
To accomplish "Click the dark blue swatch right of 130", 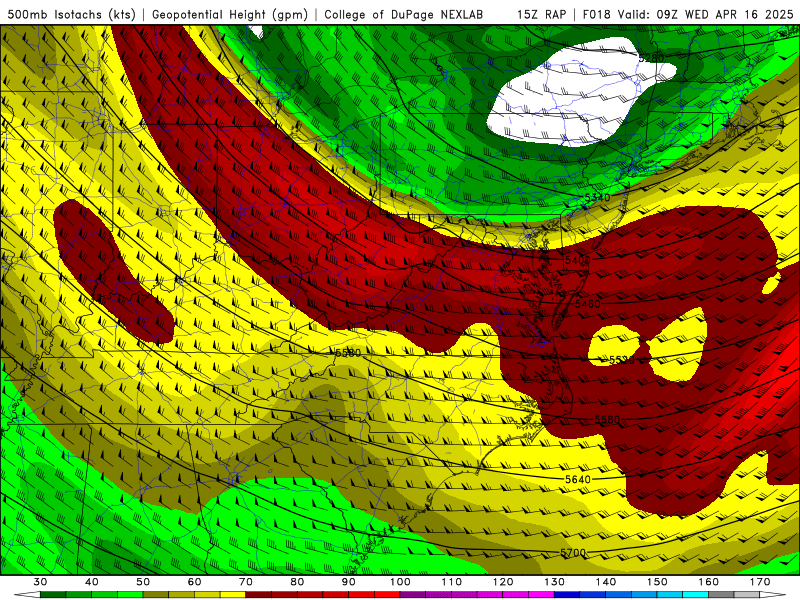I will pyautogui.click(x=567, y=595).
